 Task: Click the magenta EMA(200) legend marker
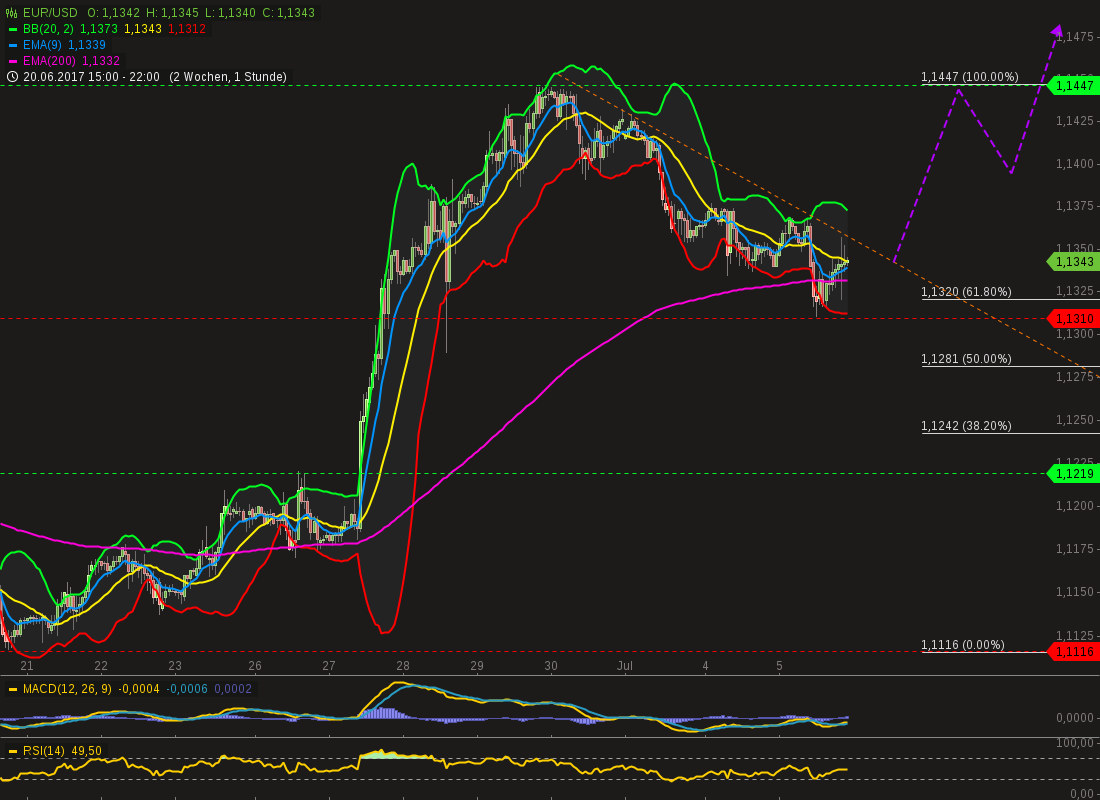tap(12, 61)
